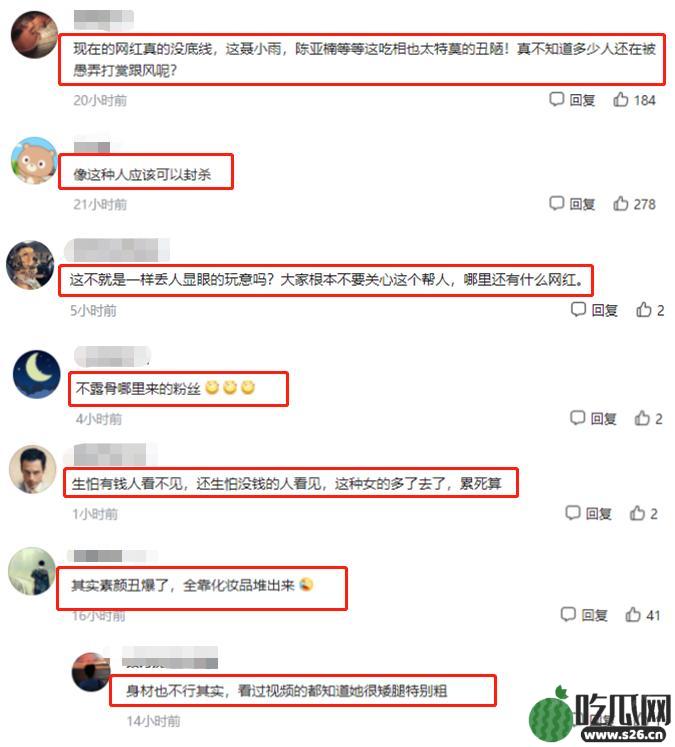Image resolution: width=675 pixels, height=747 pixels.
Task: Click the 吃瓜网 watermelon logo
Action: click(601, 714)
